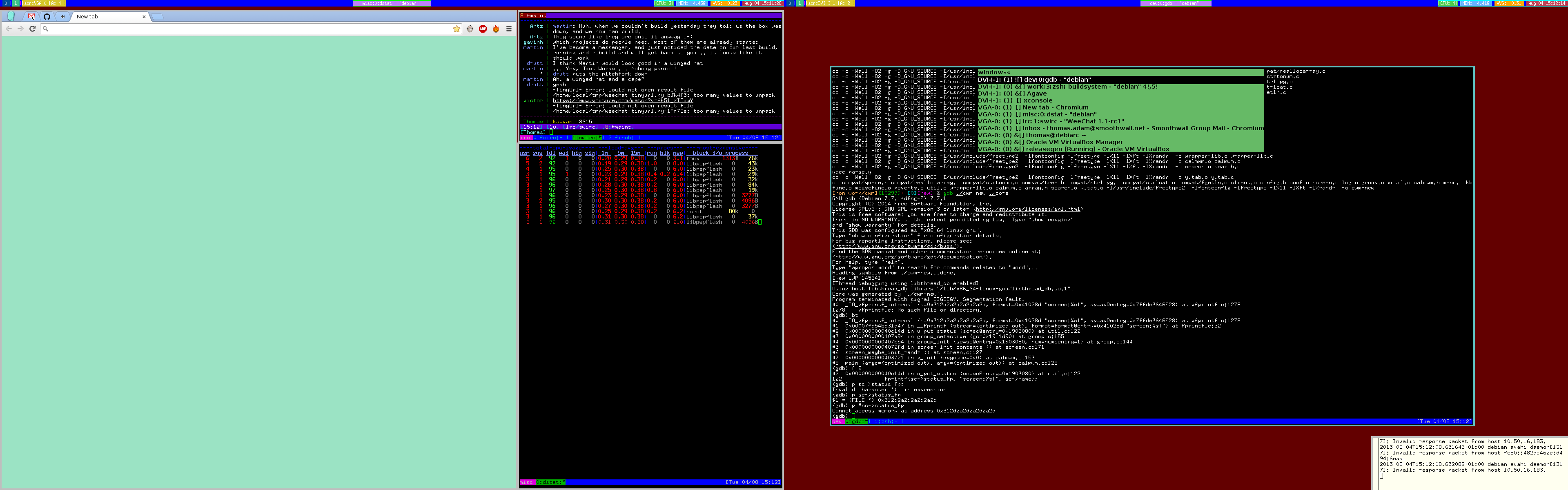Switch to the pinned audio speaker tab

tap(62, 16)
